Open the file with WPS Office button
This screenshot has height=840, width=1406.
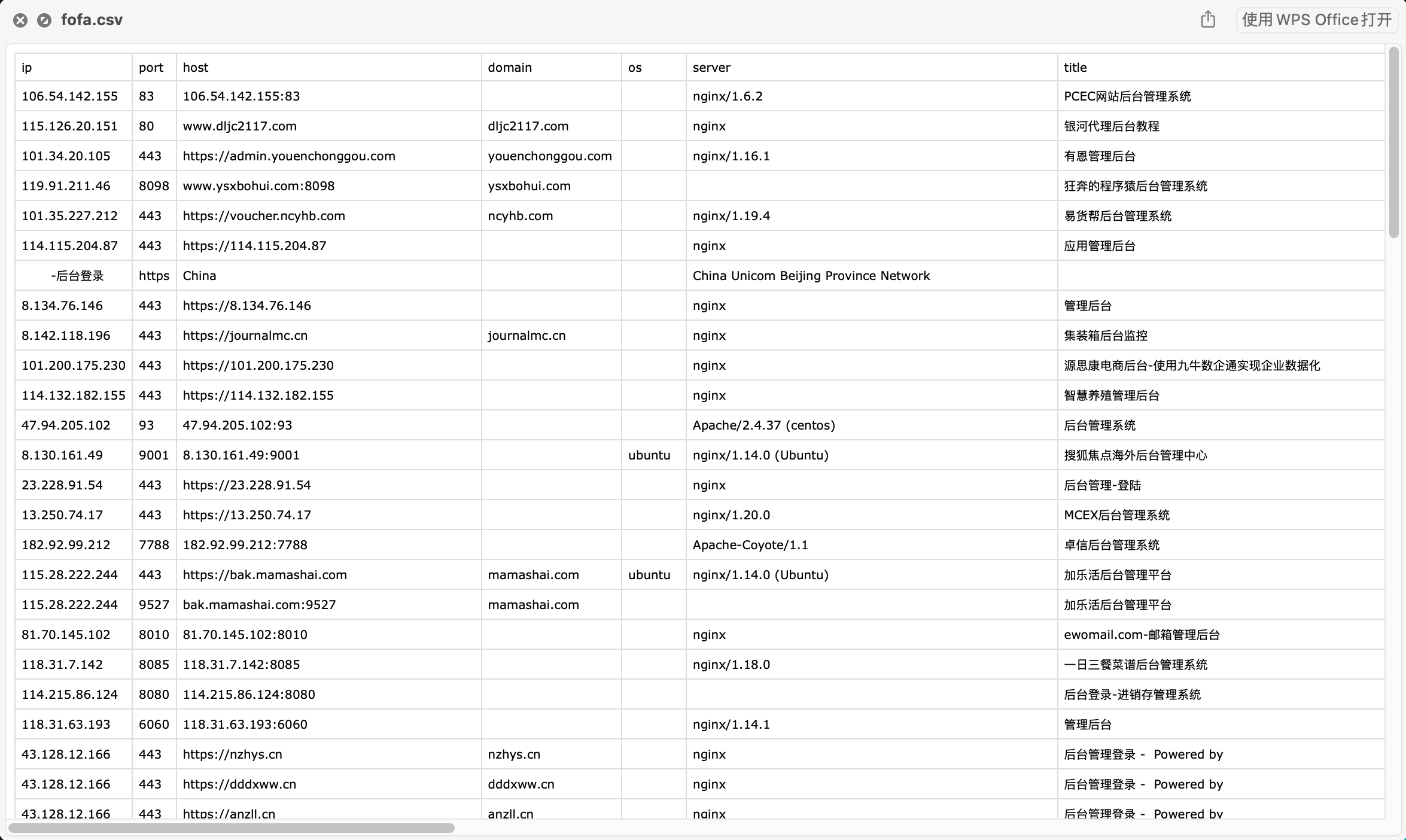pyautogui.click(x=1316, y=20)
